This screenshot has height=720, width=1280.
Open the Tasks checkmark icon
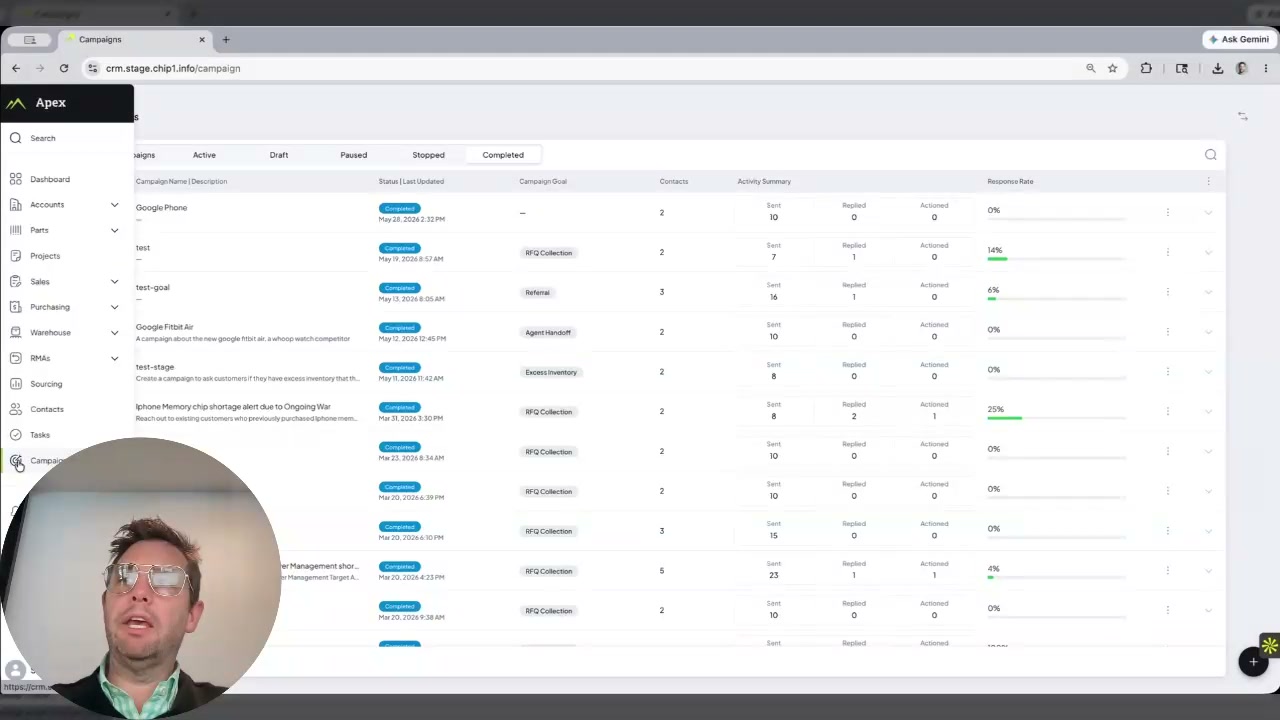pyautogui.click(x=15, y=435)
